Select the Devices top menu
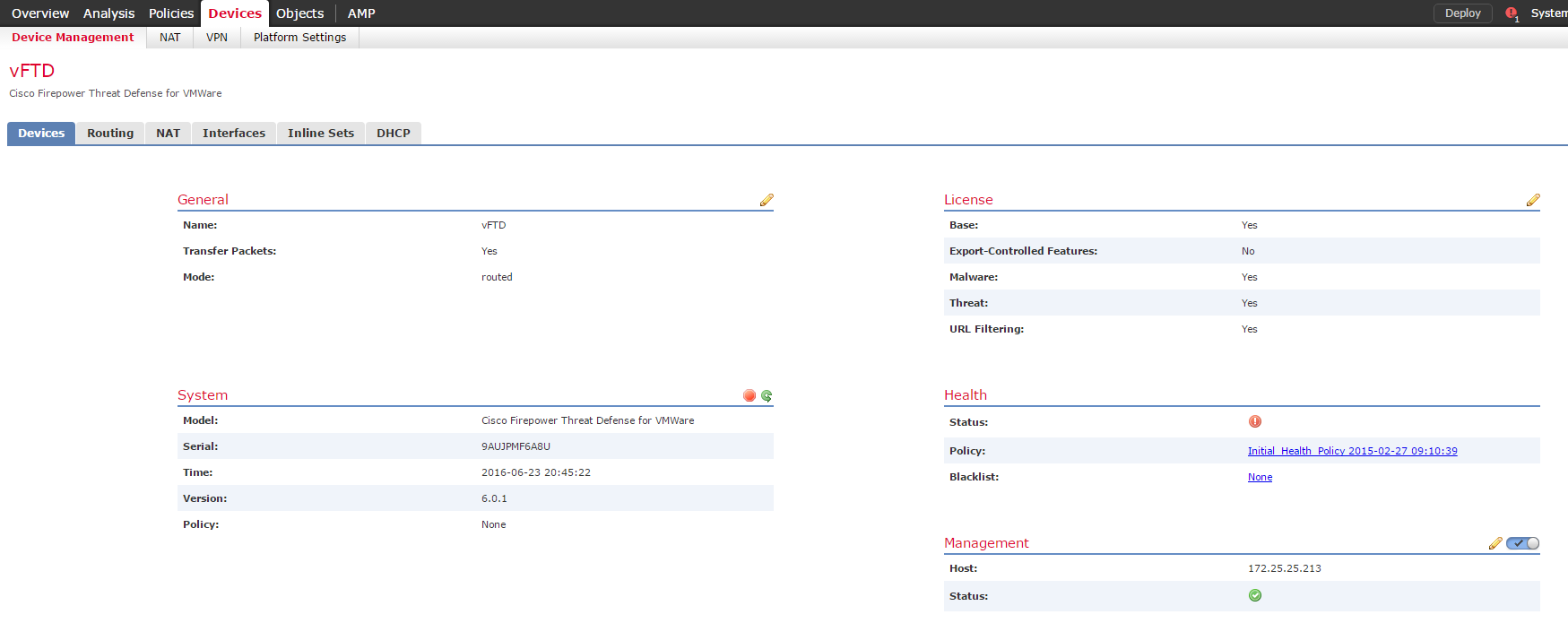This screenshot has width=1568, height=623. click(x=235, y=13)
